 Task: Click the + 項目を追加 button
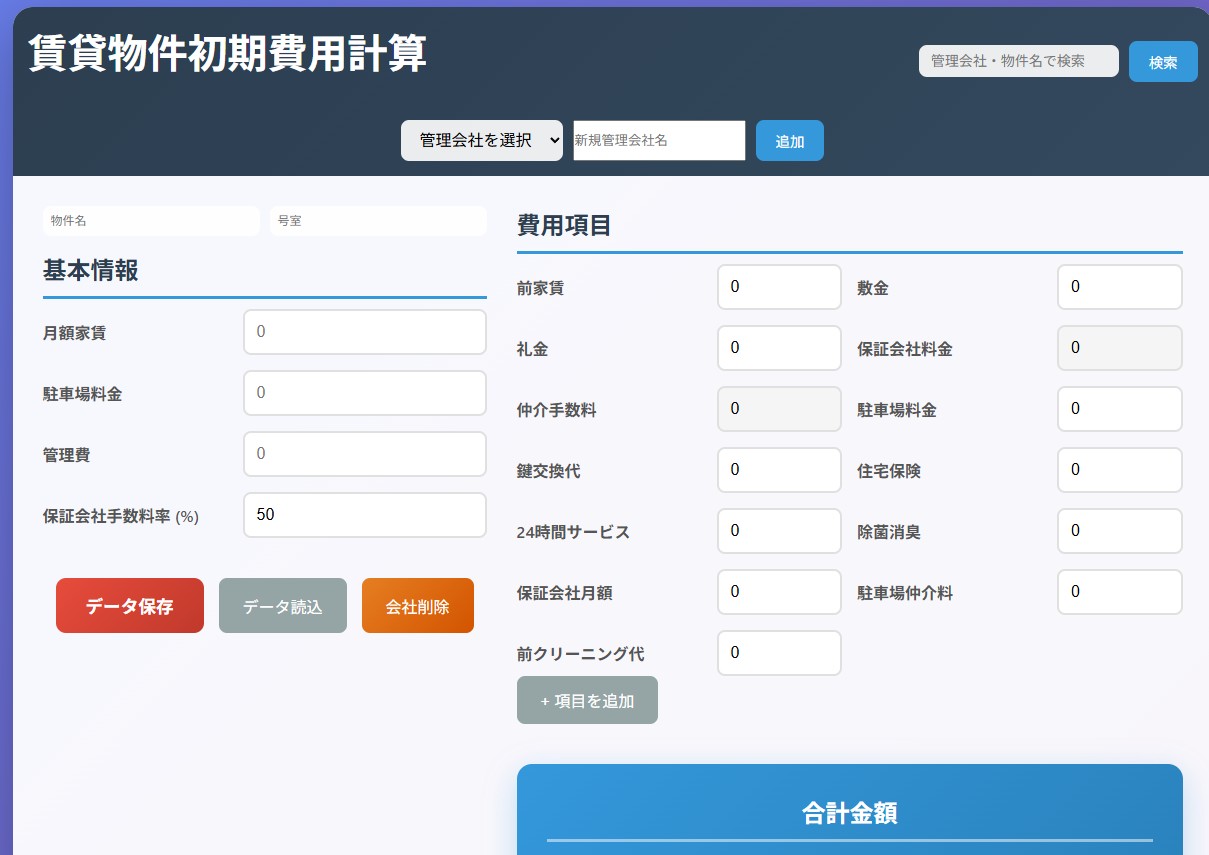[587, 700]
